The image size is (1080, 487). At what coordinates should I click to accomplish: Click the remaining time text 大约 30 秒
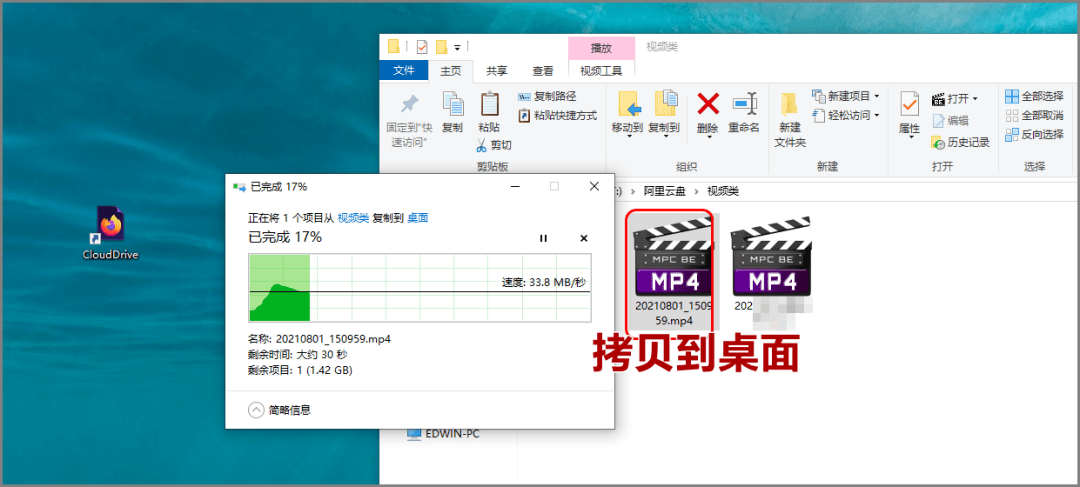point(322,355)
